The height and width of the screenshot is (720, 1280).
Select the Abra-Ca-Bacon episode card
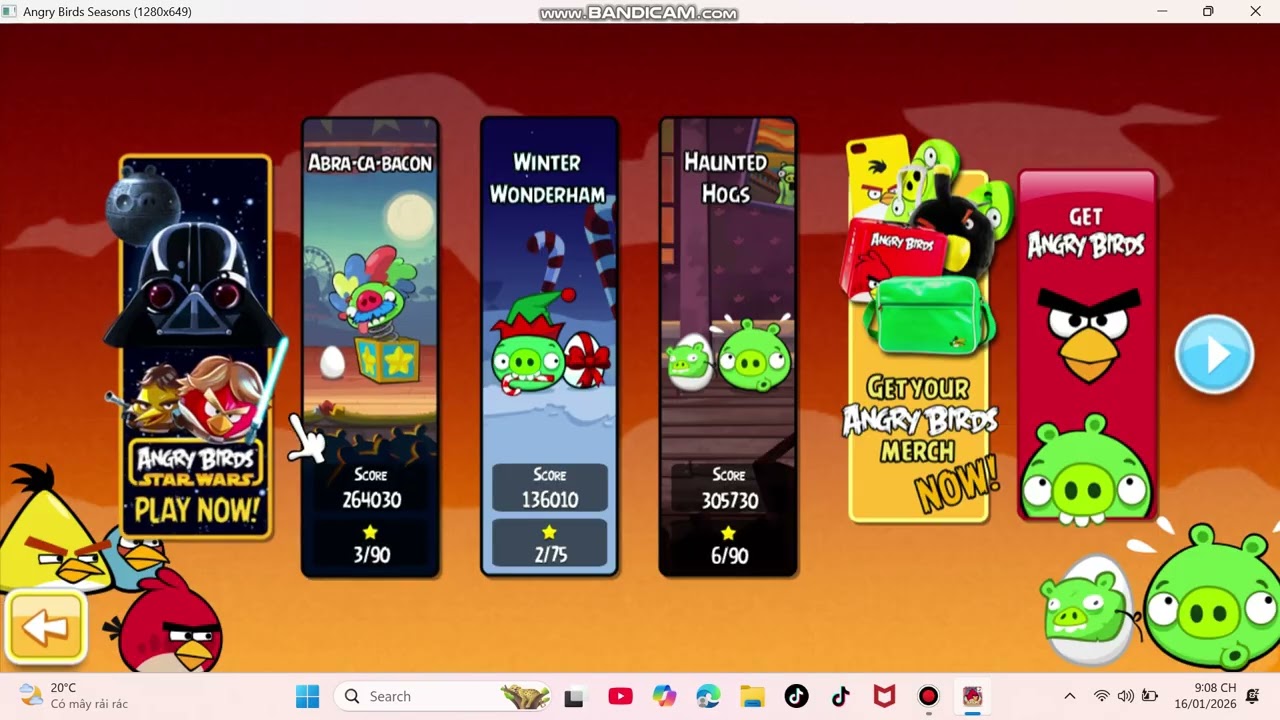370,347
